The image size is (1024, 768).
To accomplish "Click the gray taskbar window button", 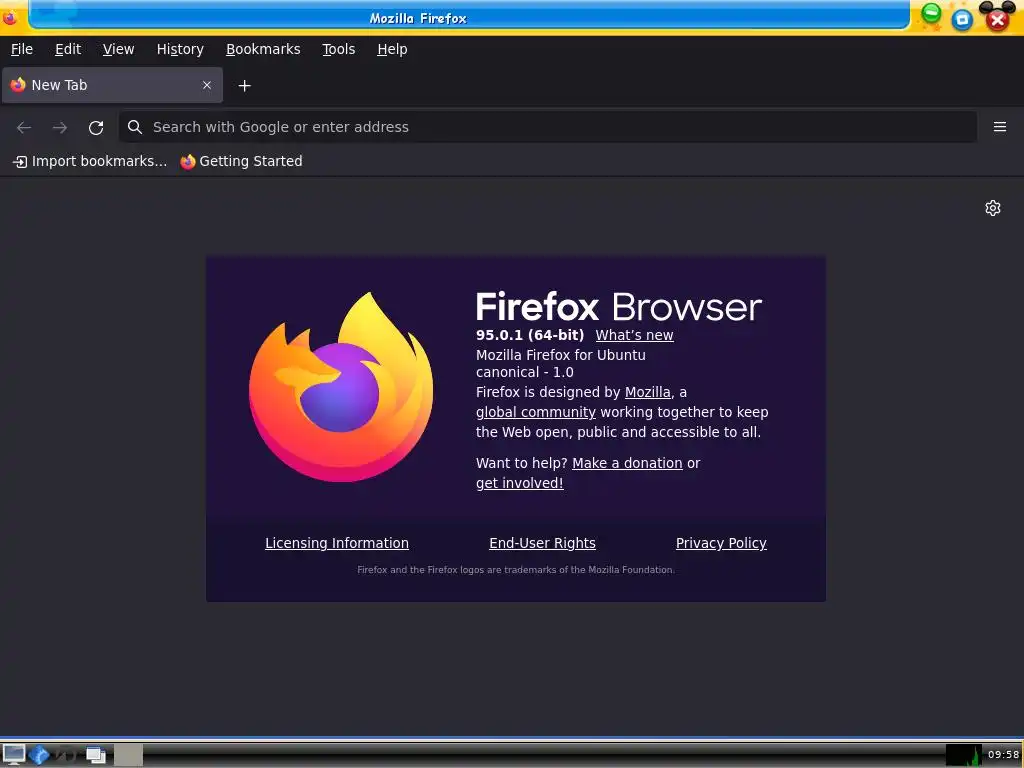I will tap(129, 755).
